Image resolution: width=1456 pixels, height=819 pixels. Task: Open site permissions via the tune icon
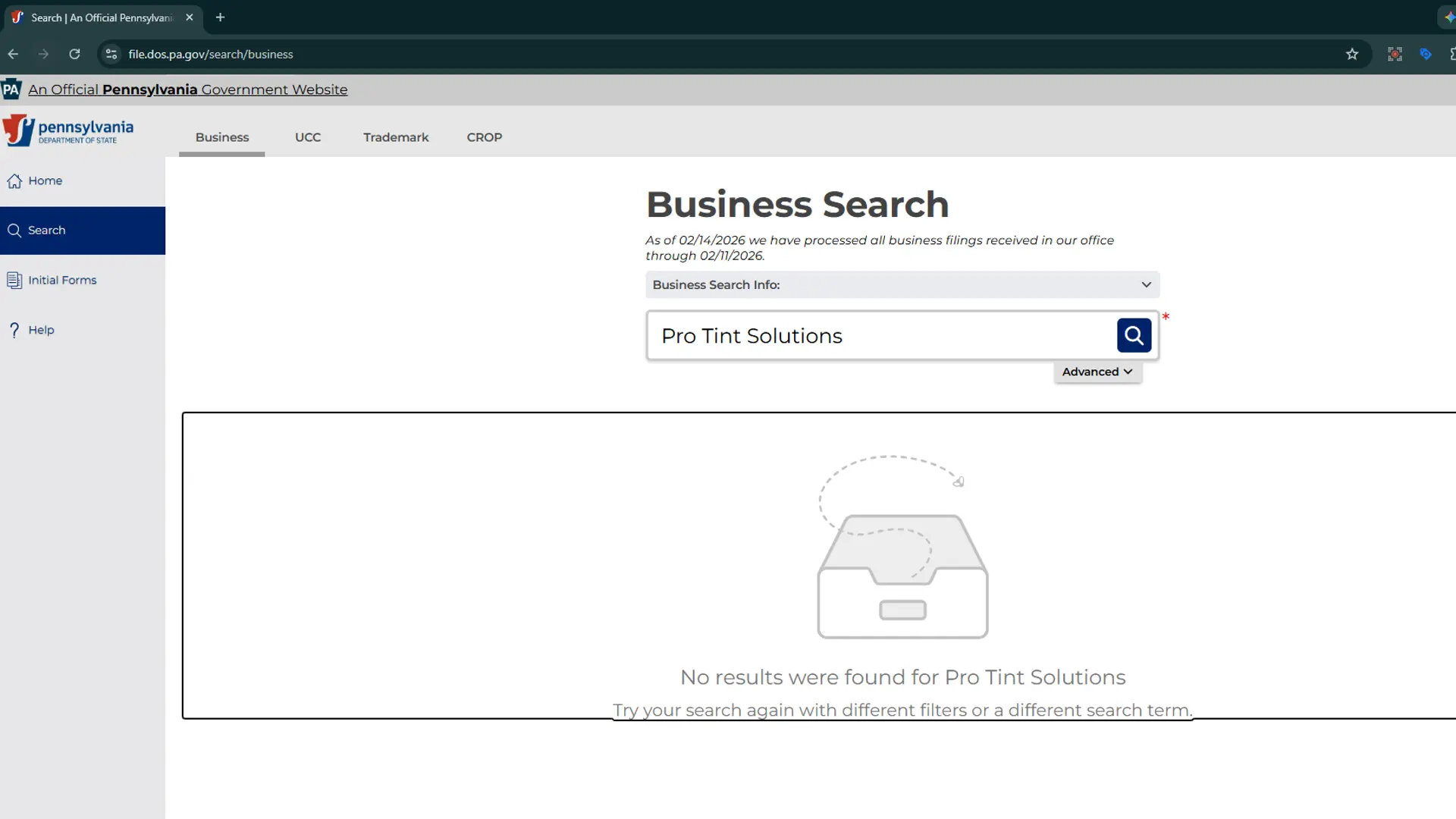(111, 54)
